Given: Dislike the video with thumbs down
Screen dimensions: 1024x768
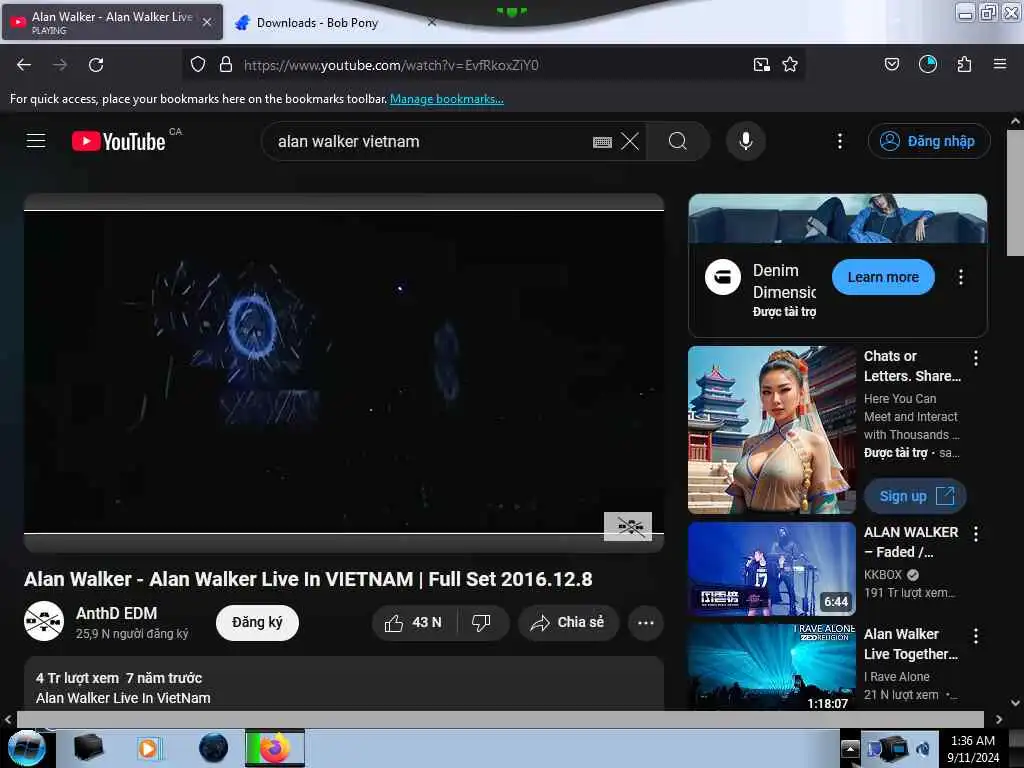Looking at the screenshot, I should point(482,623).
